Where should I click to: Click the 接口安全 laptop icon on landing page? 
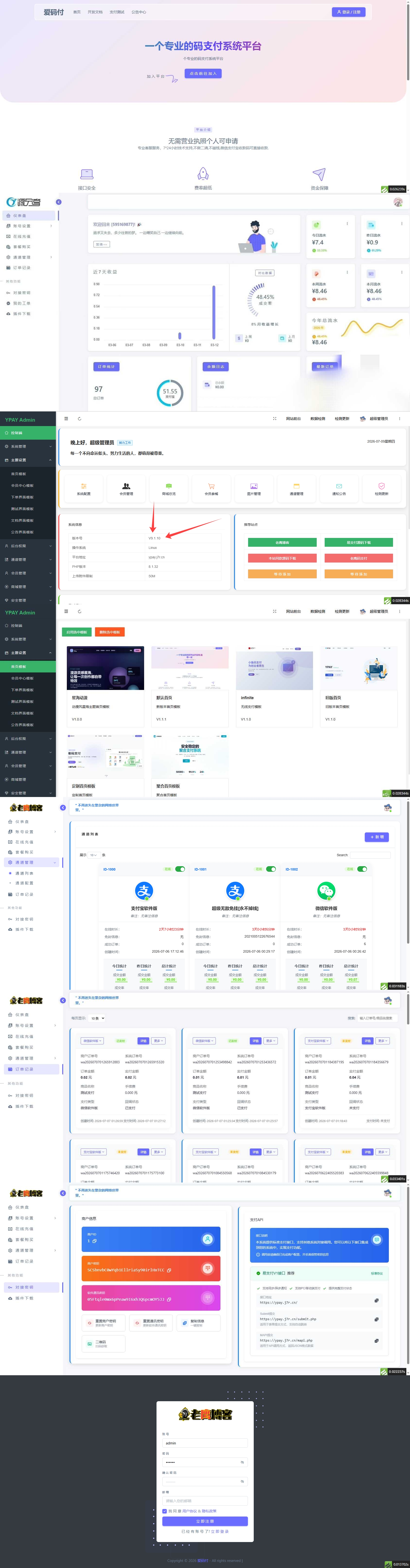pyautogui.click(x=87, y=174)
